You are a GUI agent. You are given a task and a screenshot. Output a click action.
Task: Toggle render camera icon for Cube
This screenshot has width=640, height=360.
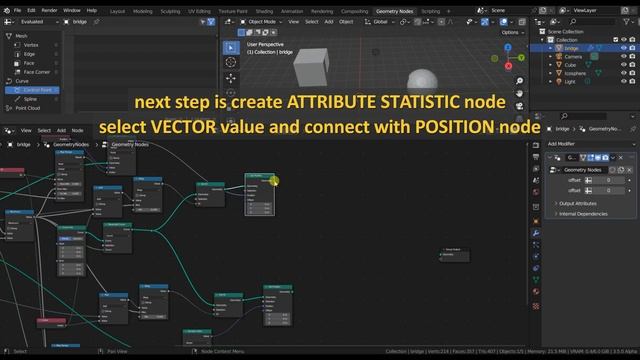point(632,64)
